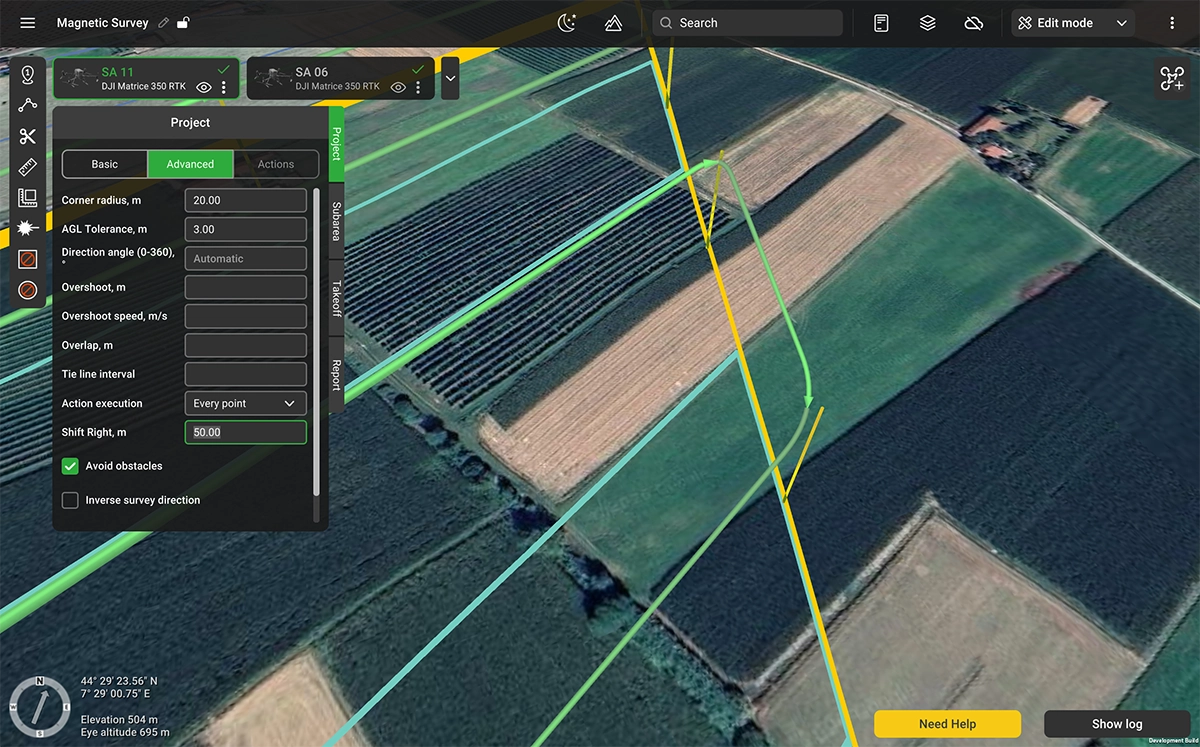Toggle visibility eye of SA 06

click(399, 88)
